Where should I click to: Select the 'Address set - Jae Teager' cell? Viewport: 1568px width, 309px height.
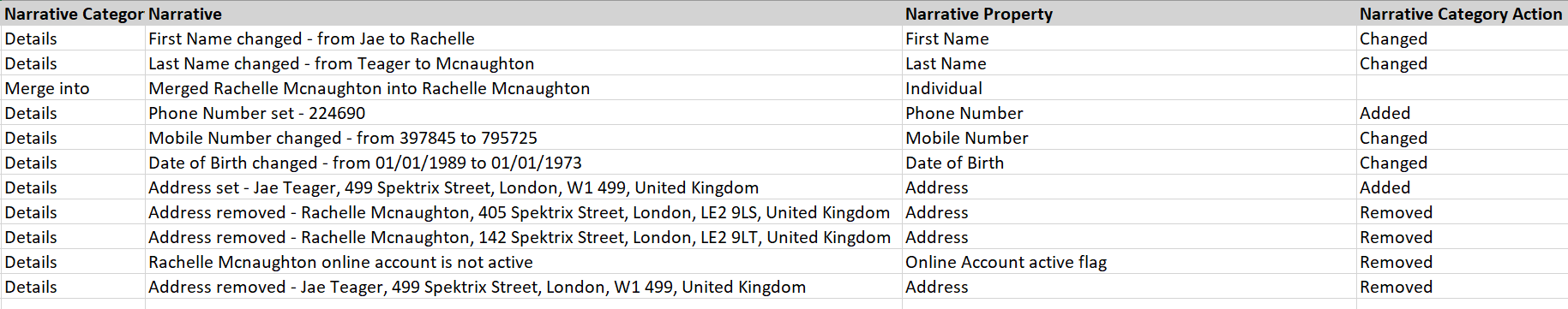pos(524,187)
